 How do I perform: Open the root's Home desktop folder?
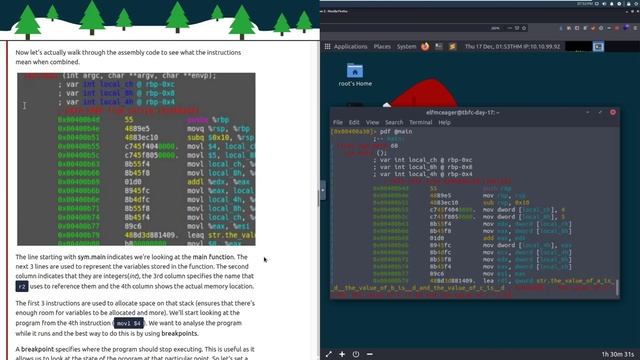[355, 75]
